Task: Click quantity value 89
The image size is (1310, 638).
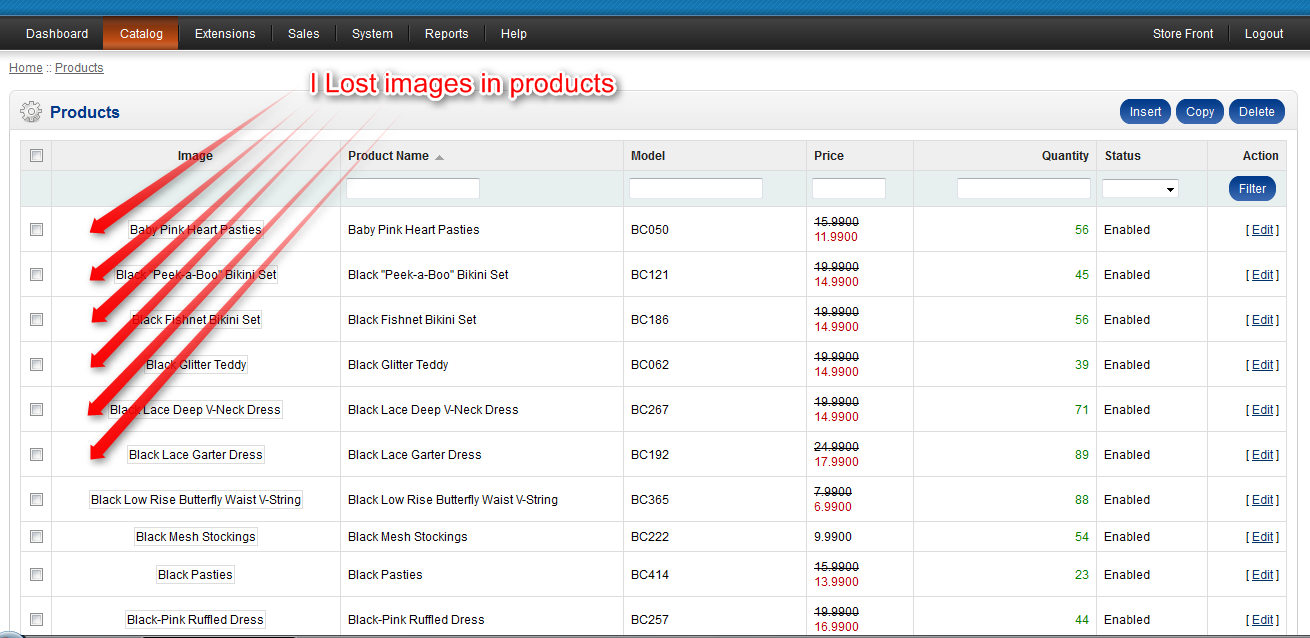Action: tap(1082, 455)
